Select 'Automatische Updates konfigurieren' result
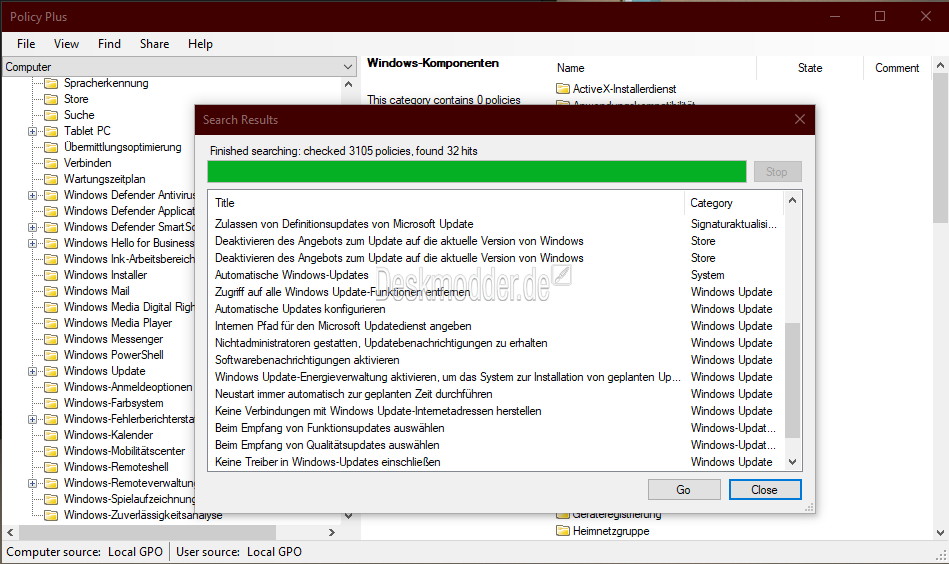Viewport: 949px width, 564px height. pos(300,309)
